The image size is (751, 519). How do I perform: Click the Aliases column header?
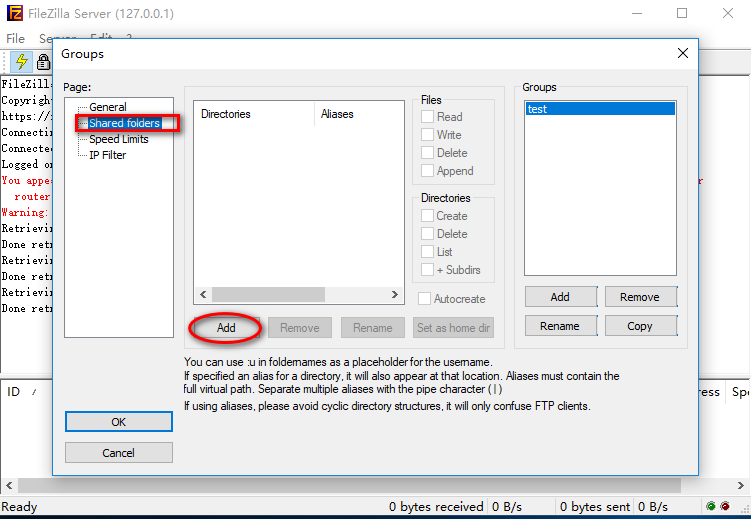(x=359, y=114)
